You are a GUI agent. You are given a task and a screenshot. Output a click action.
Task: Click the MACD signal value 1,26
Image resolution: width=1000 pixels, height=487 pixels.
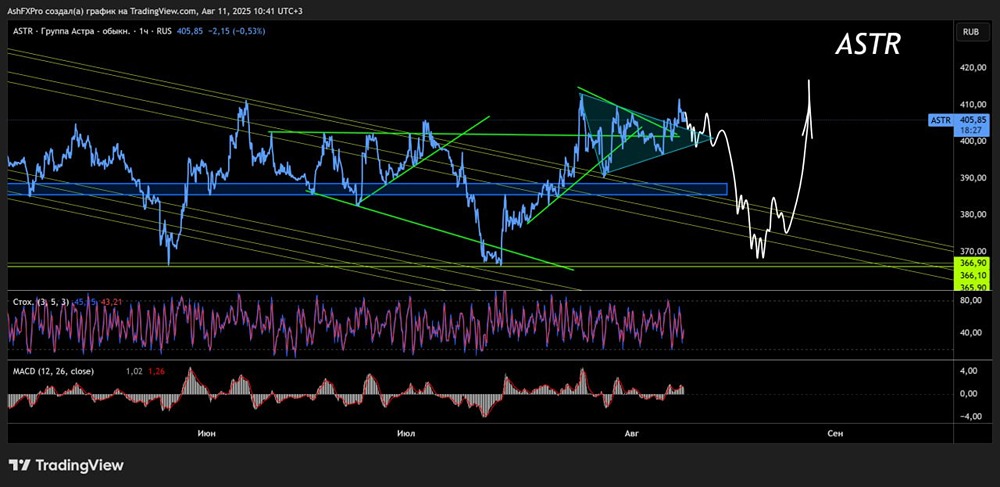pyautogui.click(x=156, y=371)
